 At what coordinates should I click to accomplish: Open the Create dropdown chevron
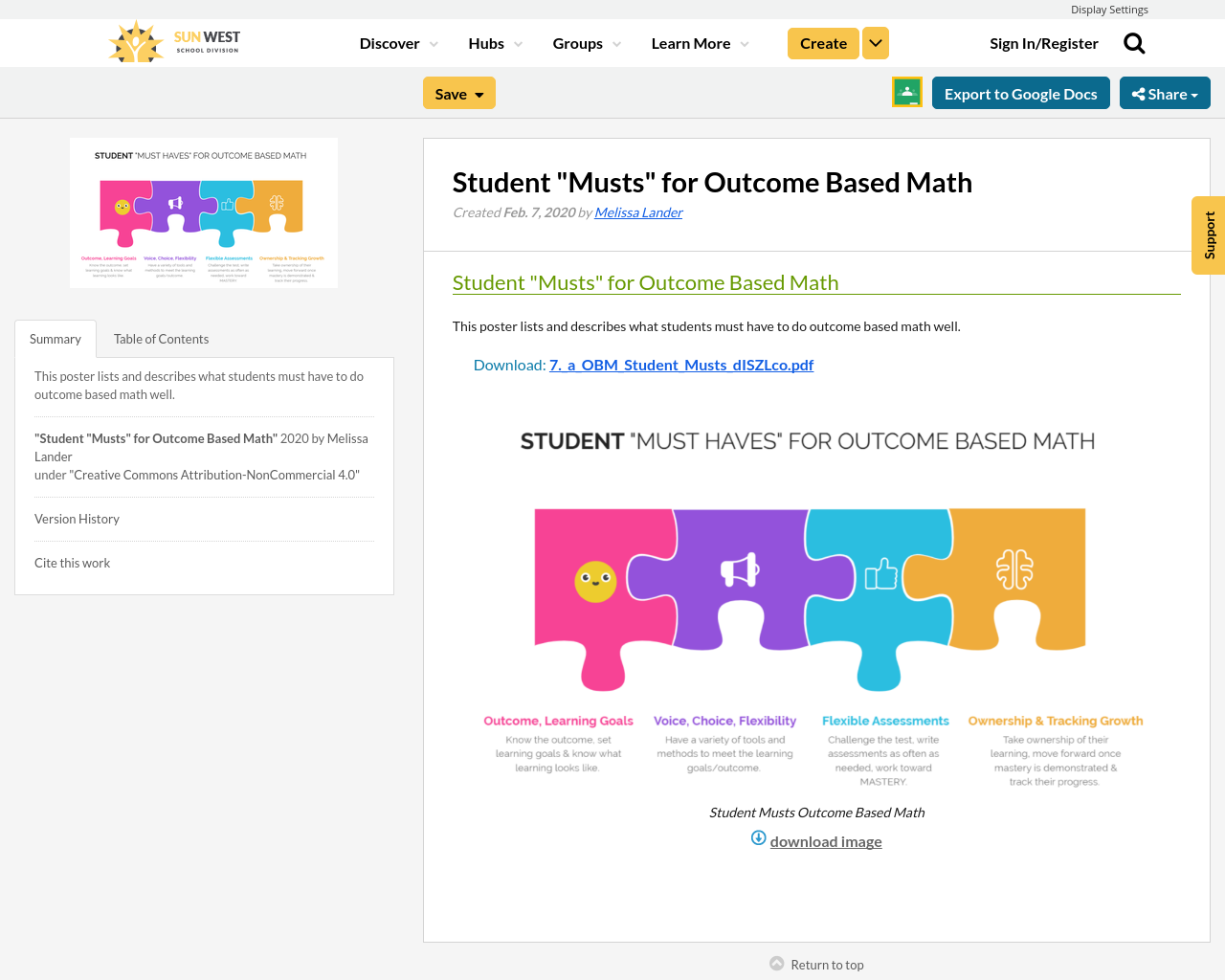click(875, 42)
